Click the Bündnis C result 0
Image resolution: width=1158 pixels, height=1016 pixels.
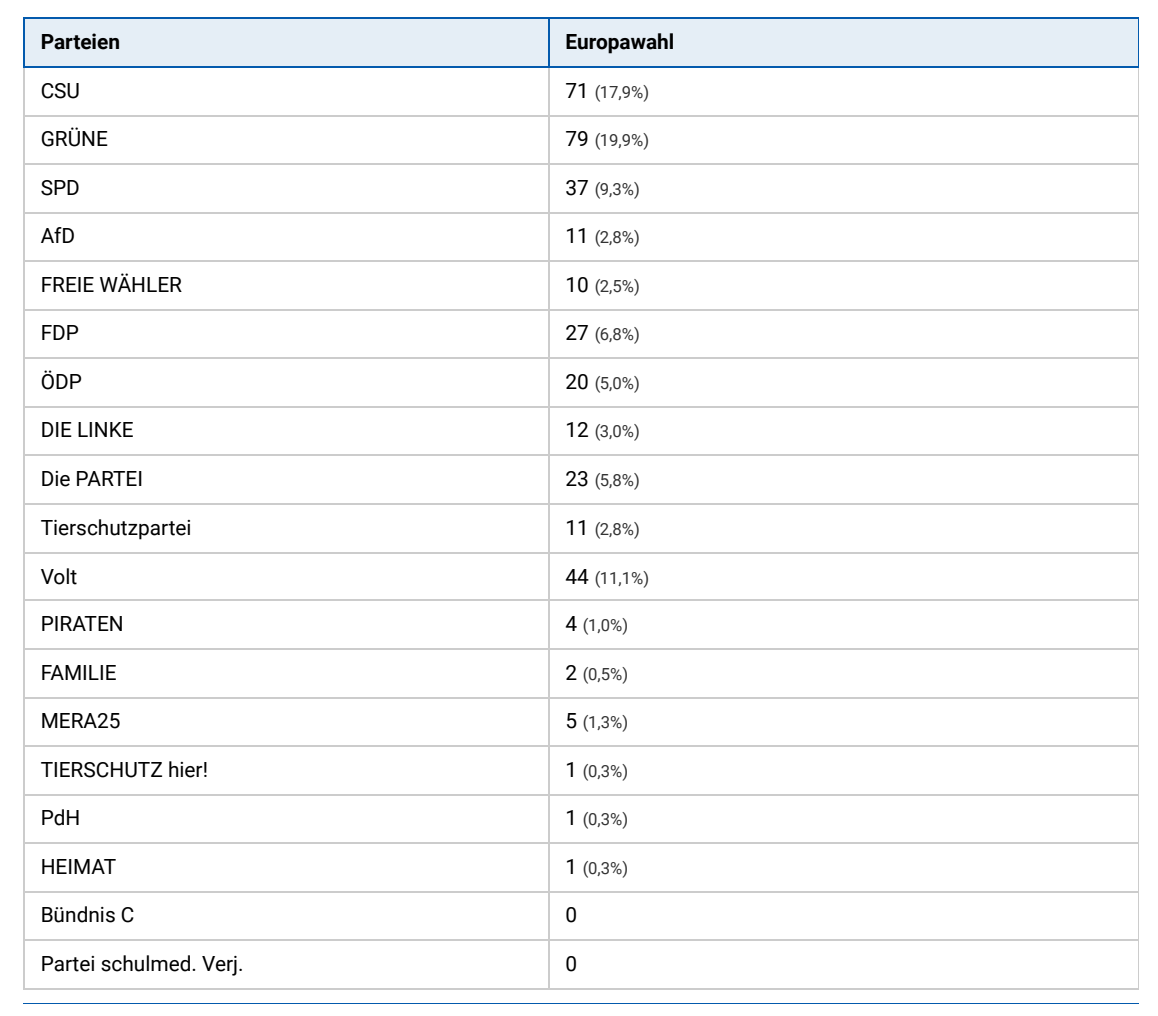click(571, 916)
